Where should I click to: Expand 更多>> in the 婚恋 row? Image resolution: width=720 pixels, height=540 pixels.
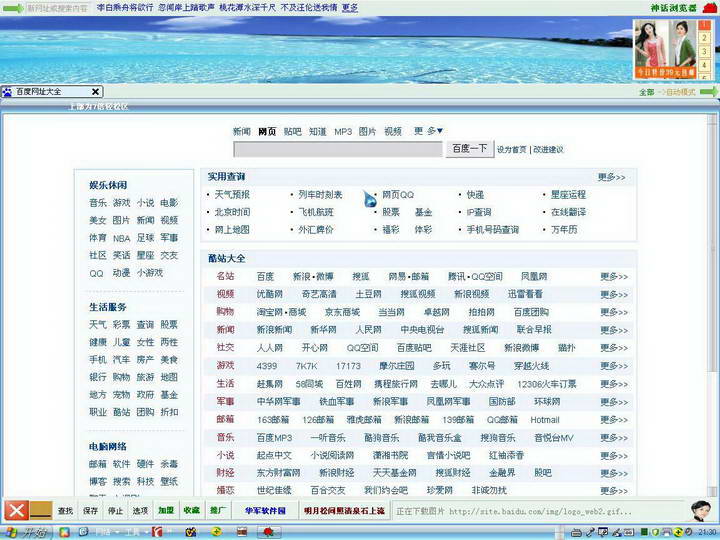[x=614, y=491]
